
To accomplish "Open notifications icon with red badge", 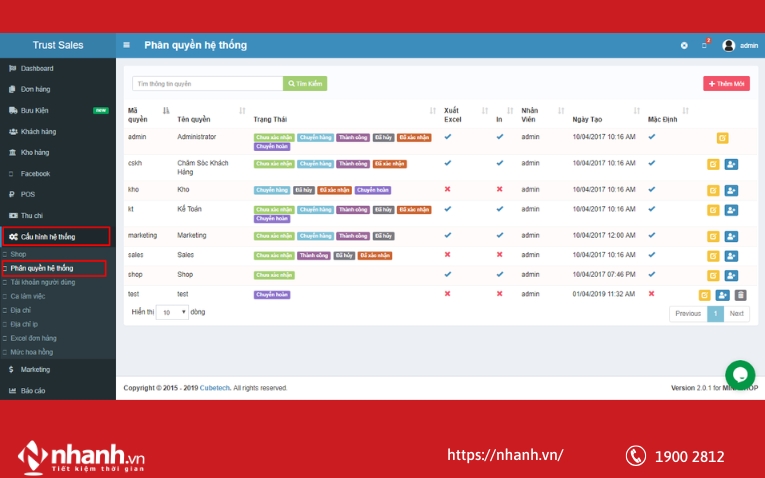I will tap(705, 44).
